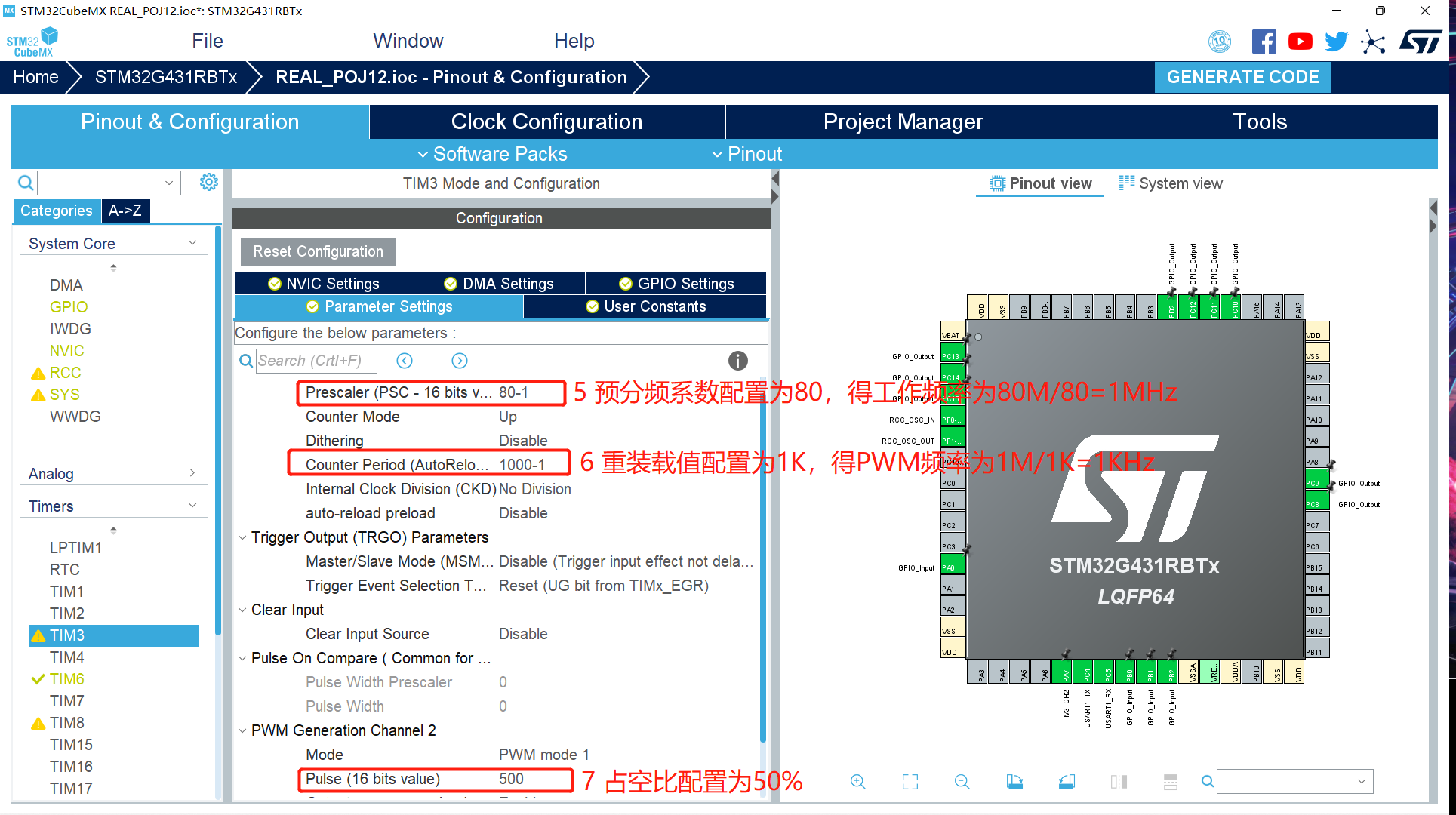Zoom out of the chip pinout
1456x815 pixels.
(962, 782)
